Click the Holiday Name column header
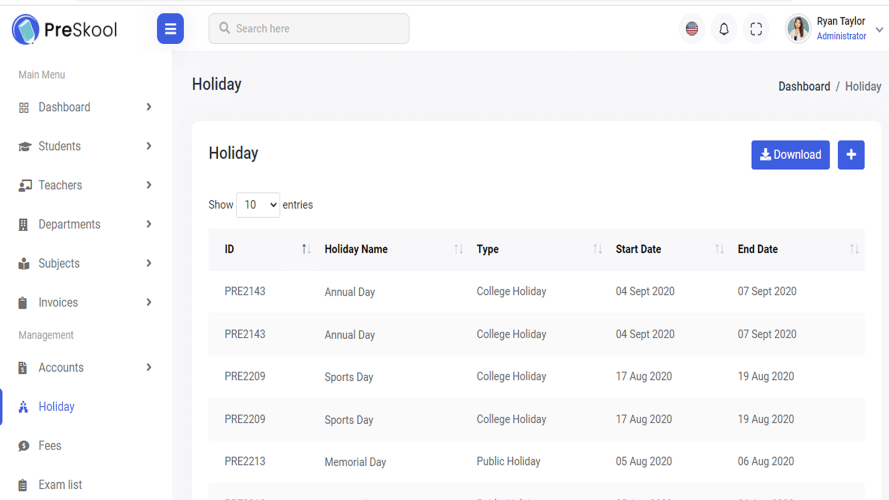Image resolution: width=889 pixels, height=500 pixels. pyautogui.click(x=356, y=249)
